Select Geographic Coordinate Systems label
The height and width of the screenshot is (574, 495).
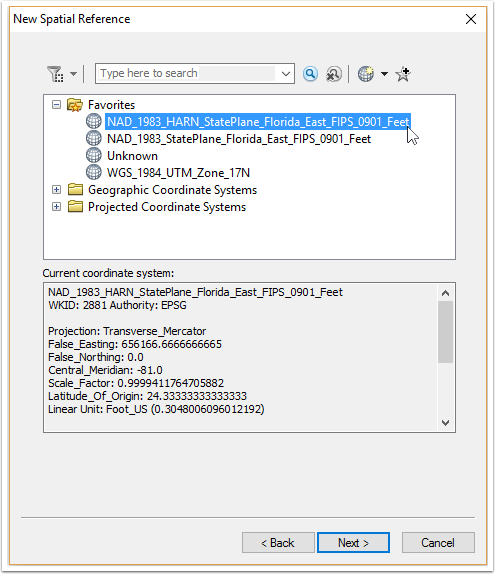coord(172,190)
